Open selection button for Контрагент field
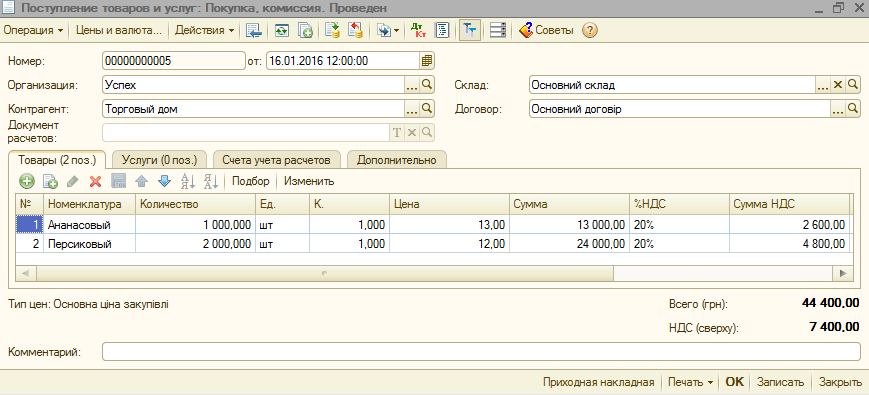This screenshot has height=395, width=869. (x=412, y=109)
